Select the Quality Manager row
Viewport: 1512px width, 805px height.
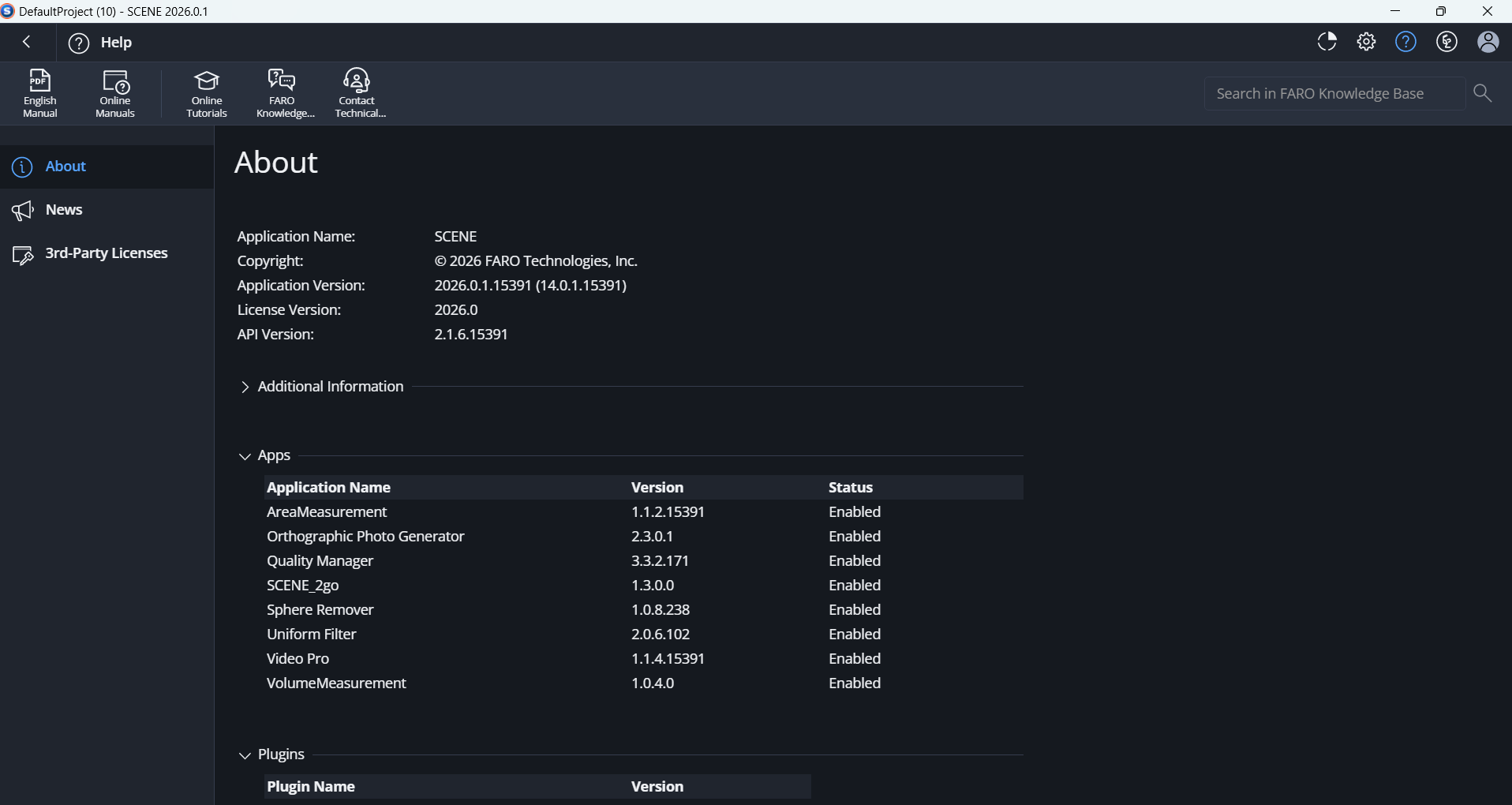click(644, 561)
